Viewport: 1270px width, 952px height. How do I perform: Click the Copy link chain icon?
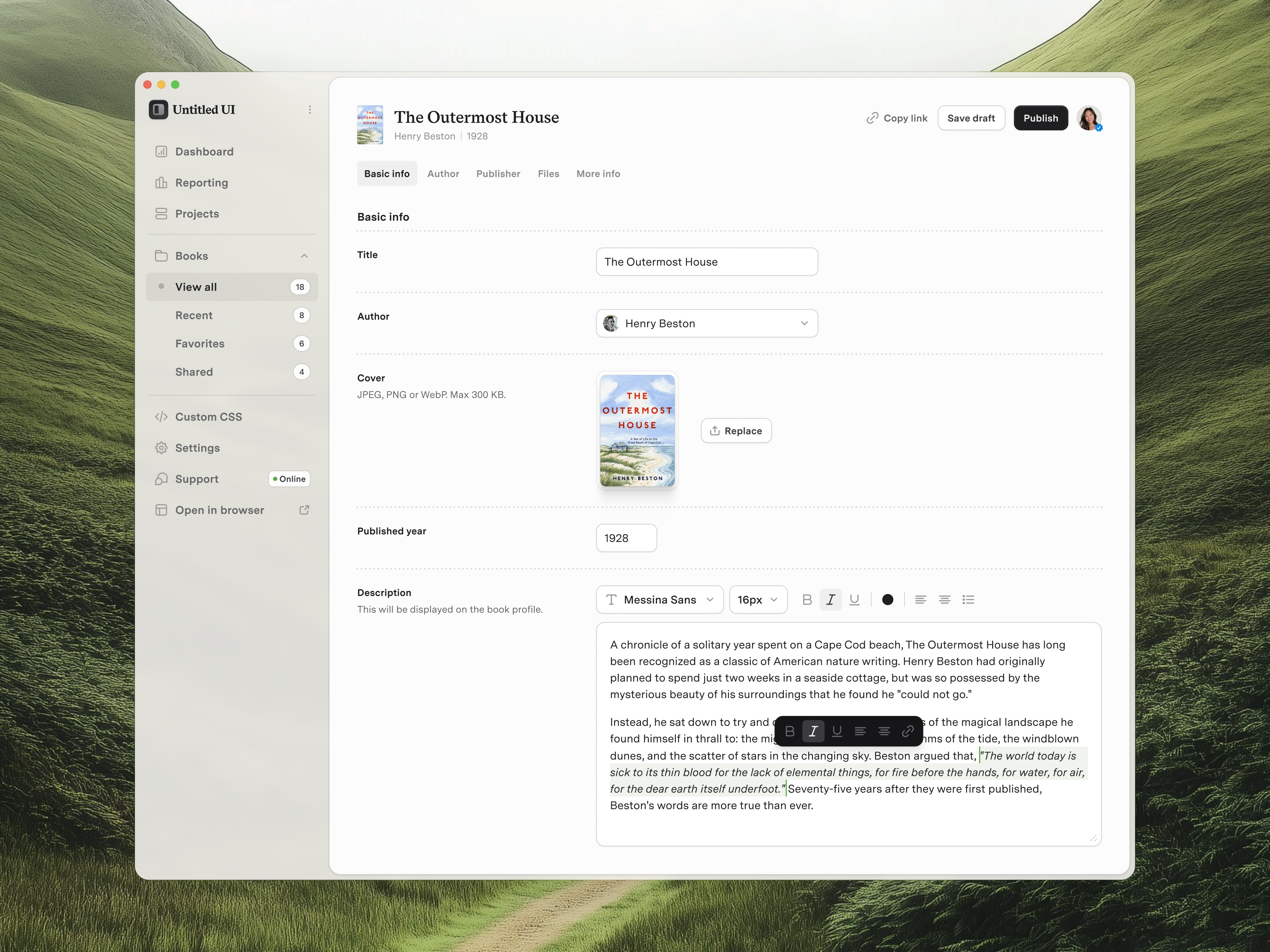(x=872, y=118)
